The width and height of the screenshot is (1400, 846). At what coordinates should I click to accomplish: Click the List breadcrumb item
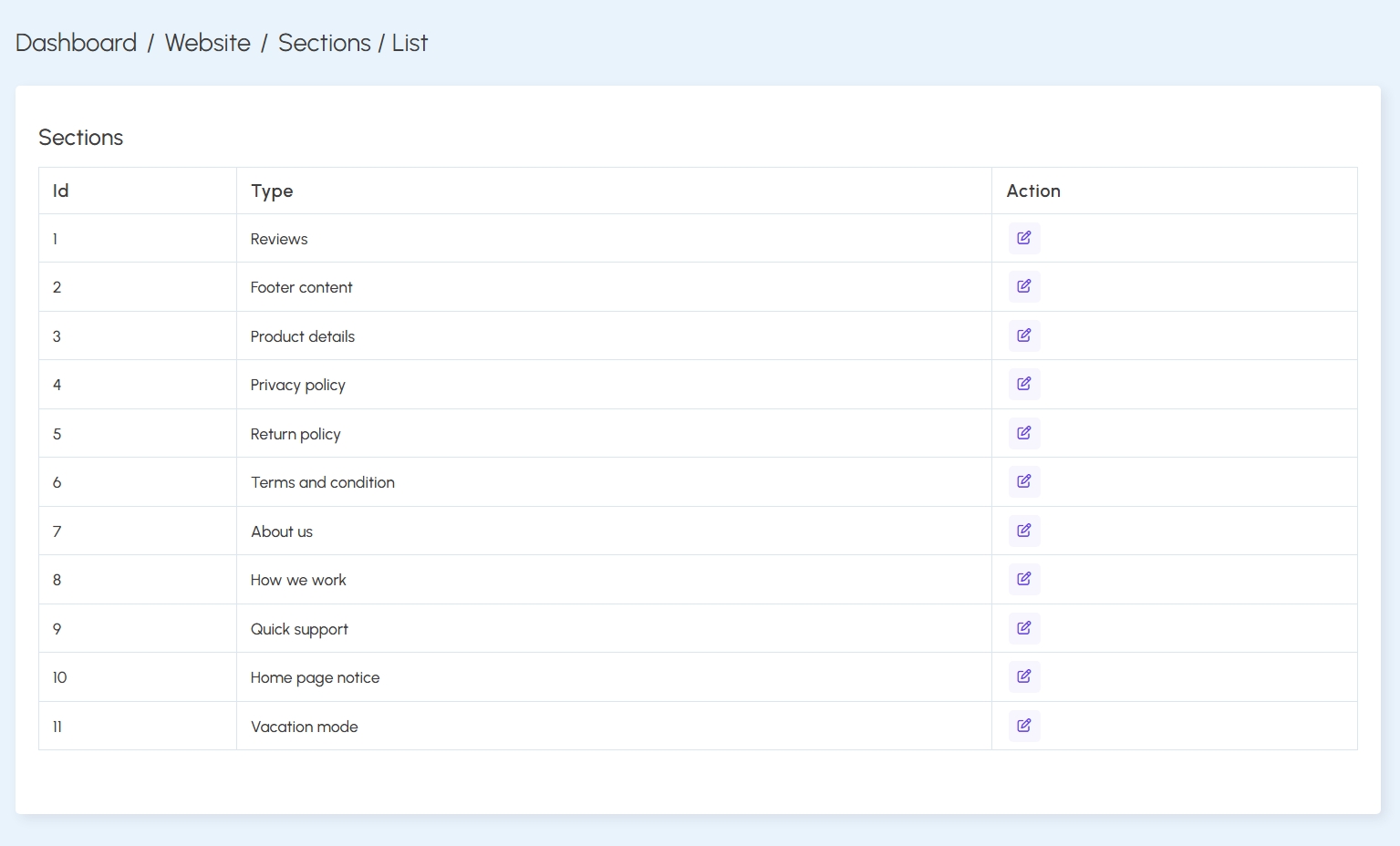(410, 43)
